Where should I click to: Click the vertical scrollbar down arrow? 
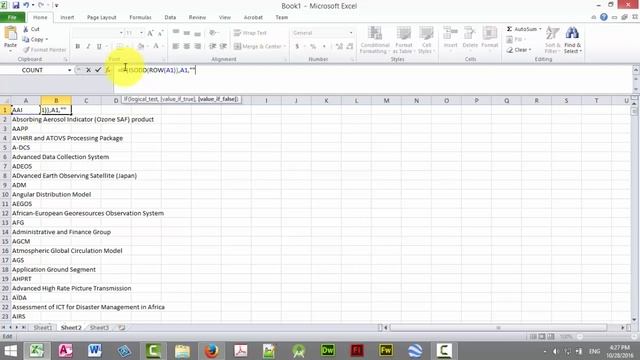tap(634, 319)
